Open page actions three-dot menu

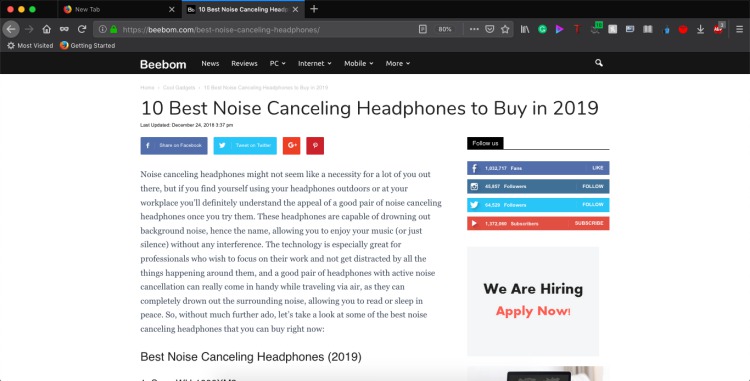point(474,29)
